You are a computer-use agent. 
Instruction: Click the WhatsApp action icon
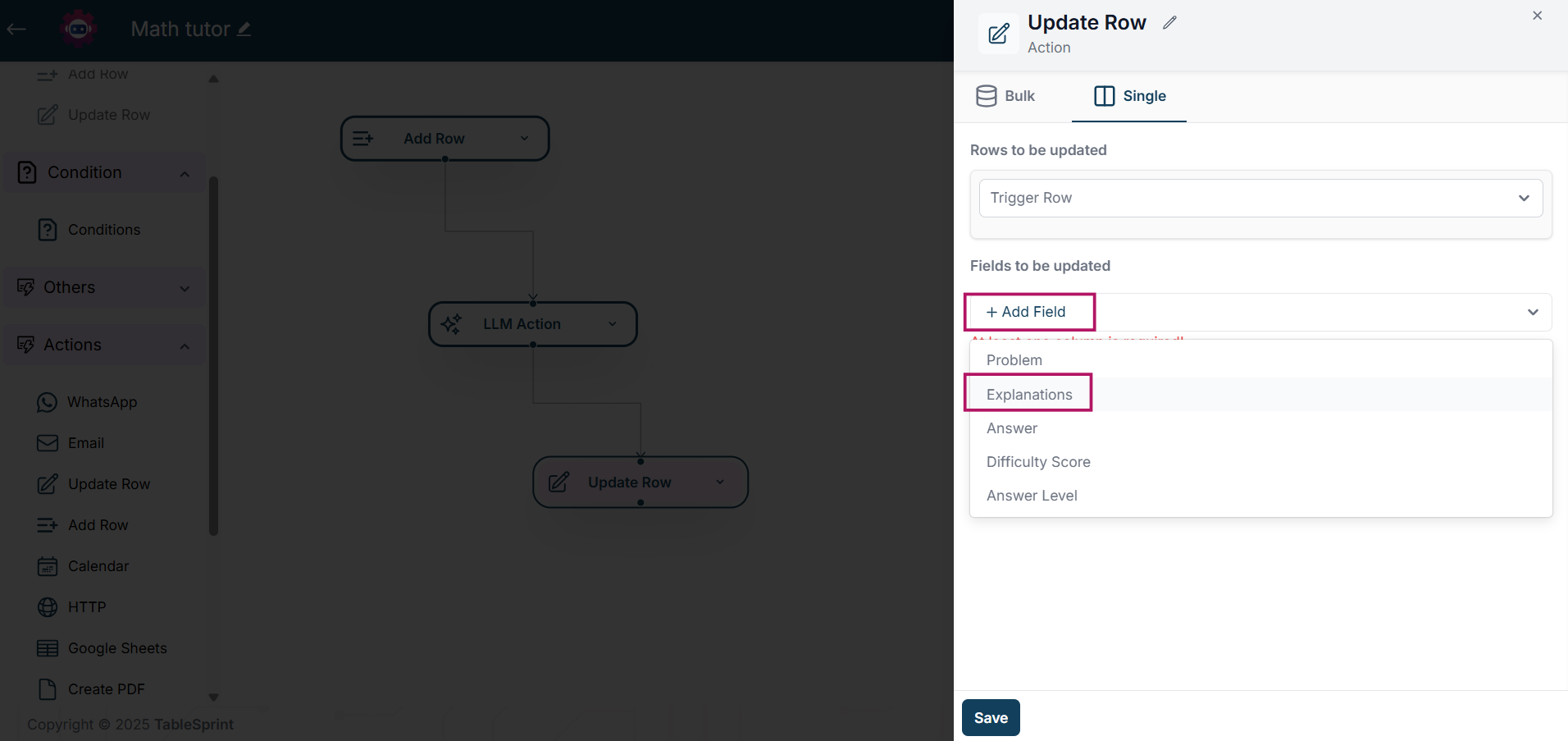click(47, 402)
